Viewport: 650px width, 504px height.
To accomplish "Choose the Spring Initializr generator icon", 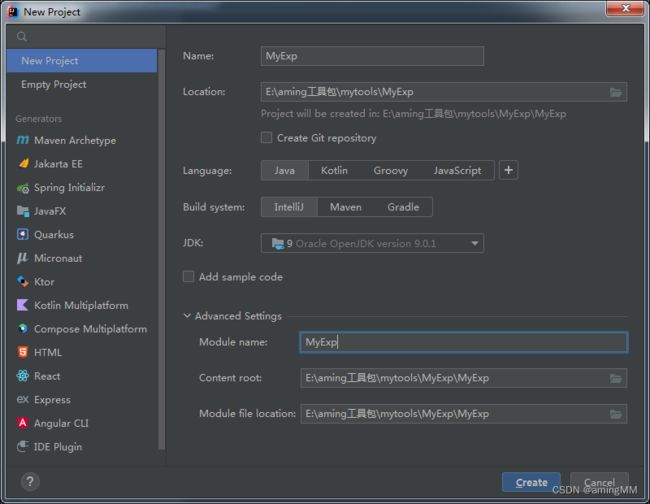I will (x=23, y=188).
